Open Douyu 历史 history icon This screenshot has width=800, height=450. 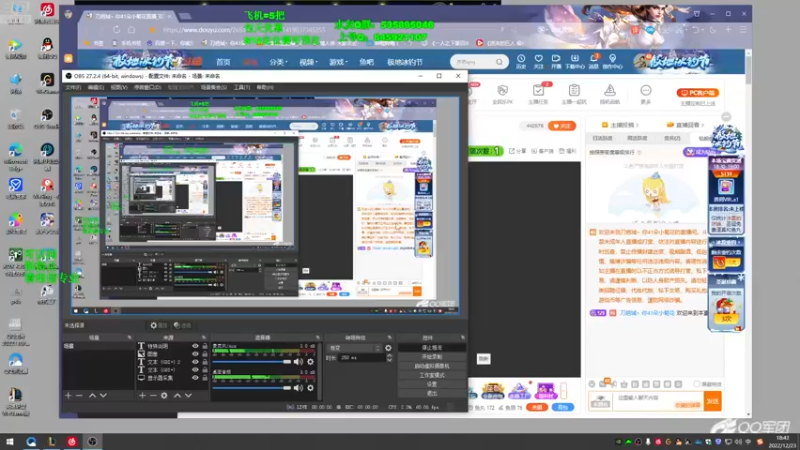coord(521,61)
